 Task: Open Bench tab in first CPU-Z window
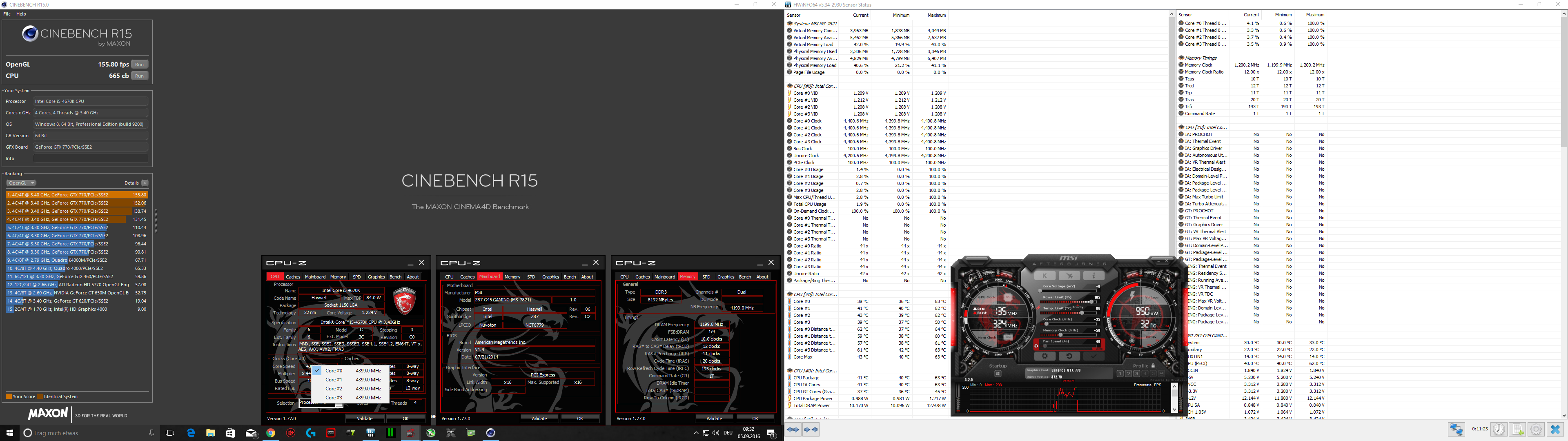(x=395, y=276)
